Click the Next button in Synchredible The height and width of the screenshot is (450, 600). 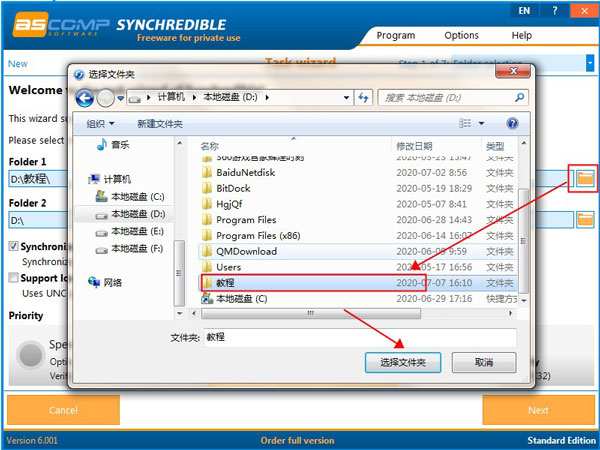[538, 410]
